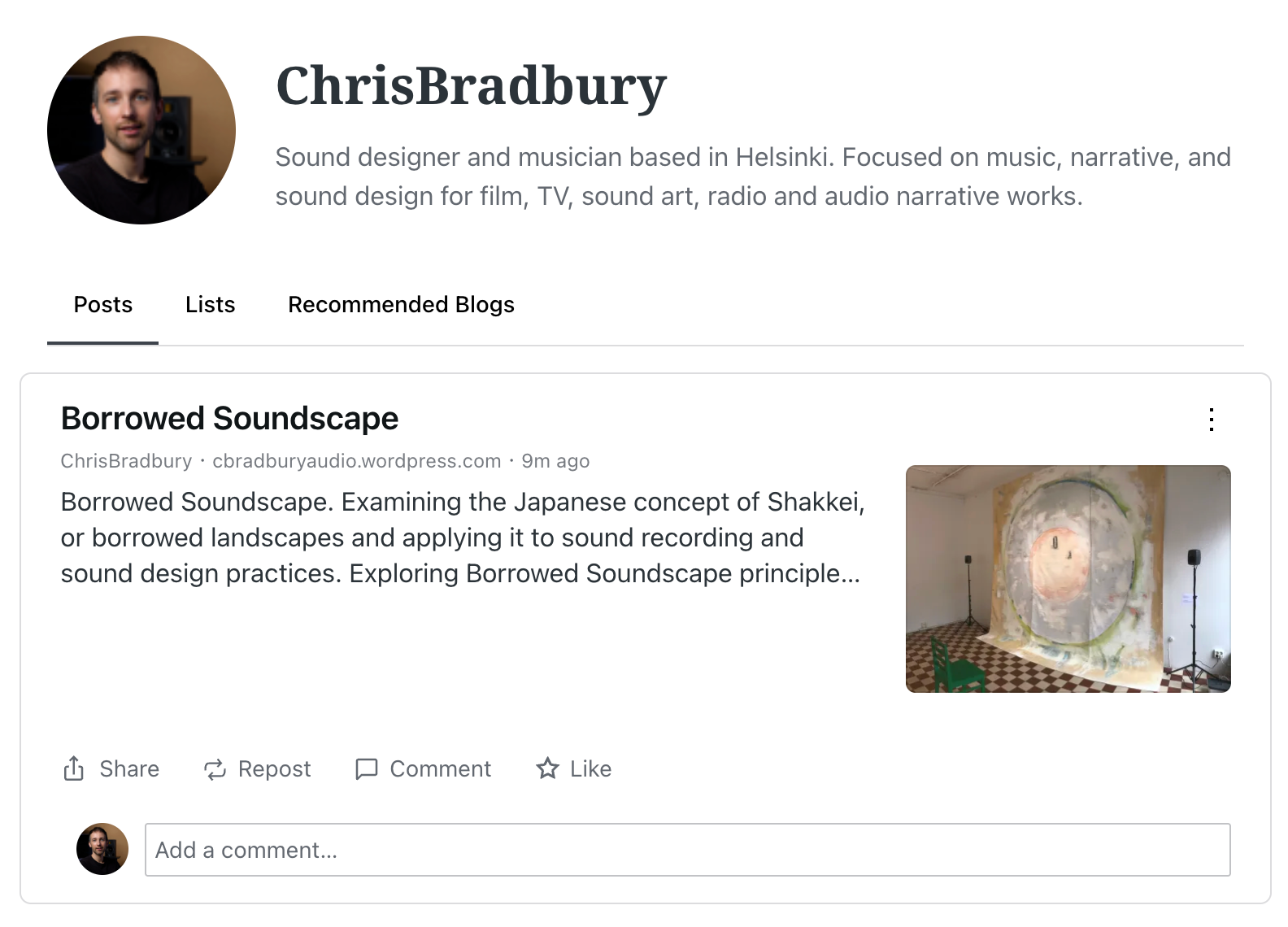Click the ChrisBradbury profile heading
This screenshot has width=1288, height=927.
(471, 86)
